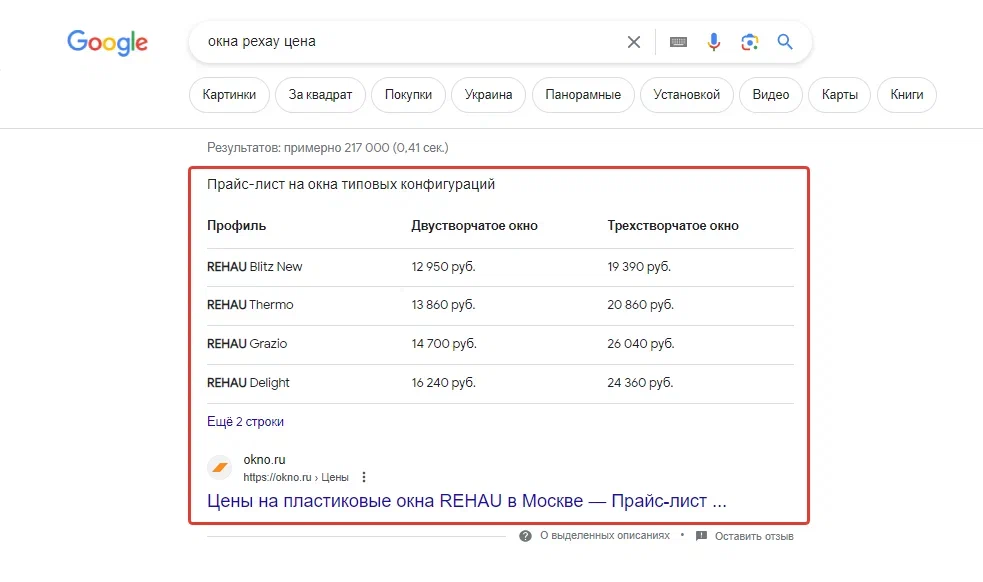Click the 'REHAU Delight' row label
983x582 pixels.
coord(248,383)
